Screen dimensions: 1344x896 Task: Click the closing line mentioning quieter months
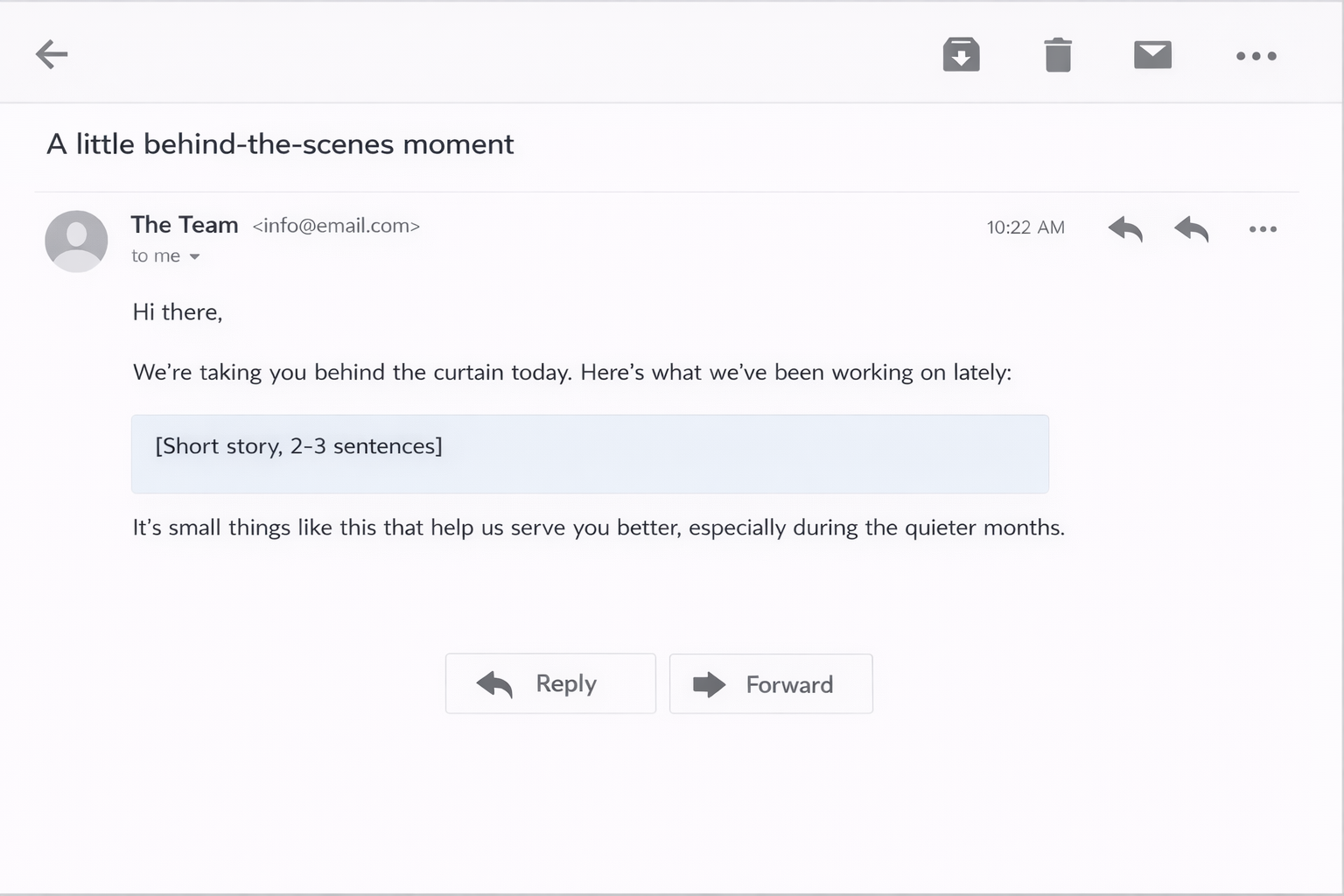pyautogui.click(x=598, y=528)
